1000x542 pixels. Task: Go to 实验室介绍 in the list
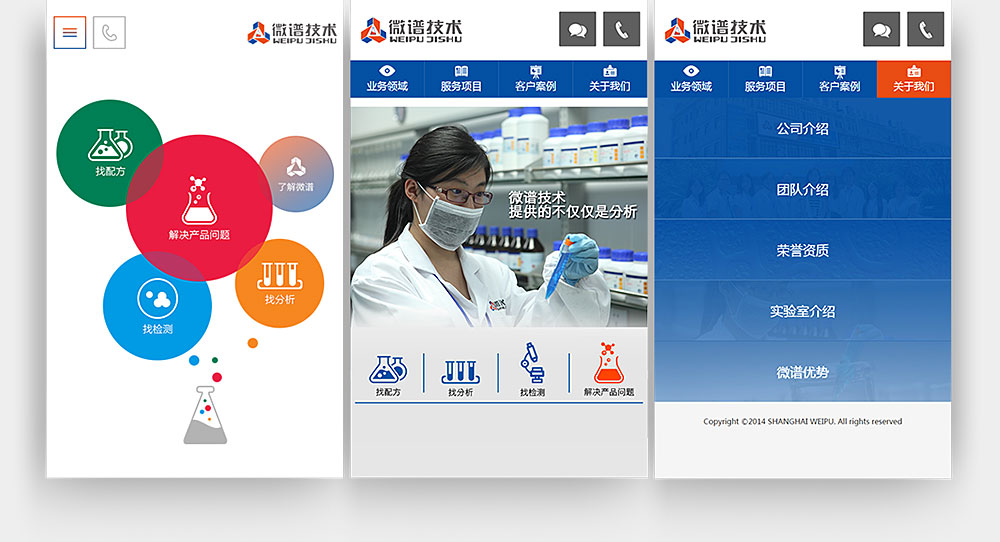802,312
